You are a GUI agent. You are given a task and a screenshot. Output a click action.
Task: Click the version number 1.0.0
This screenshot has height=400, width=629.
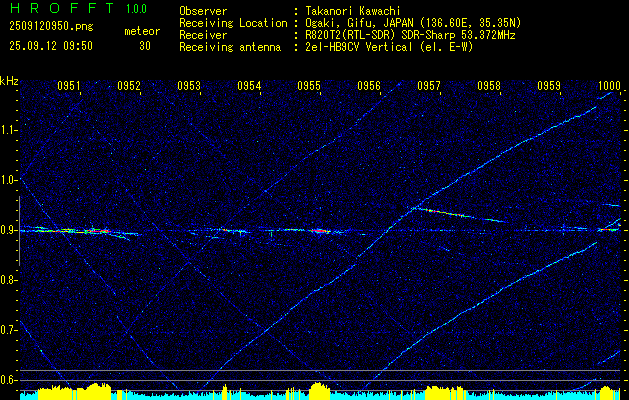click(136, 8)
